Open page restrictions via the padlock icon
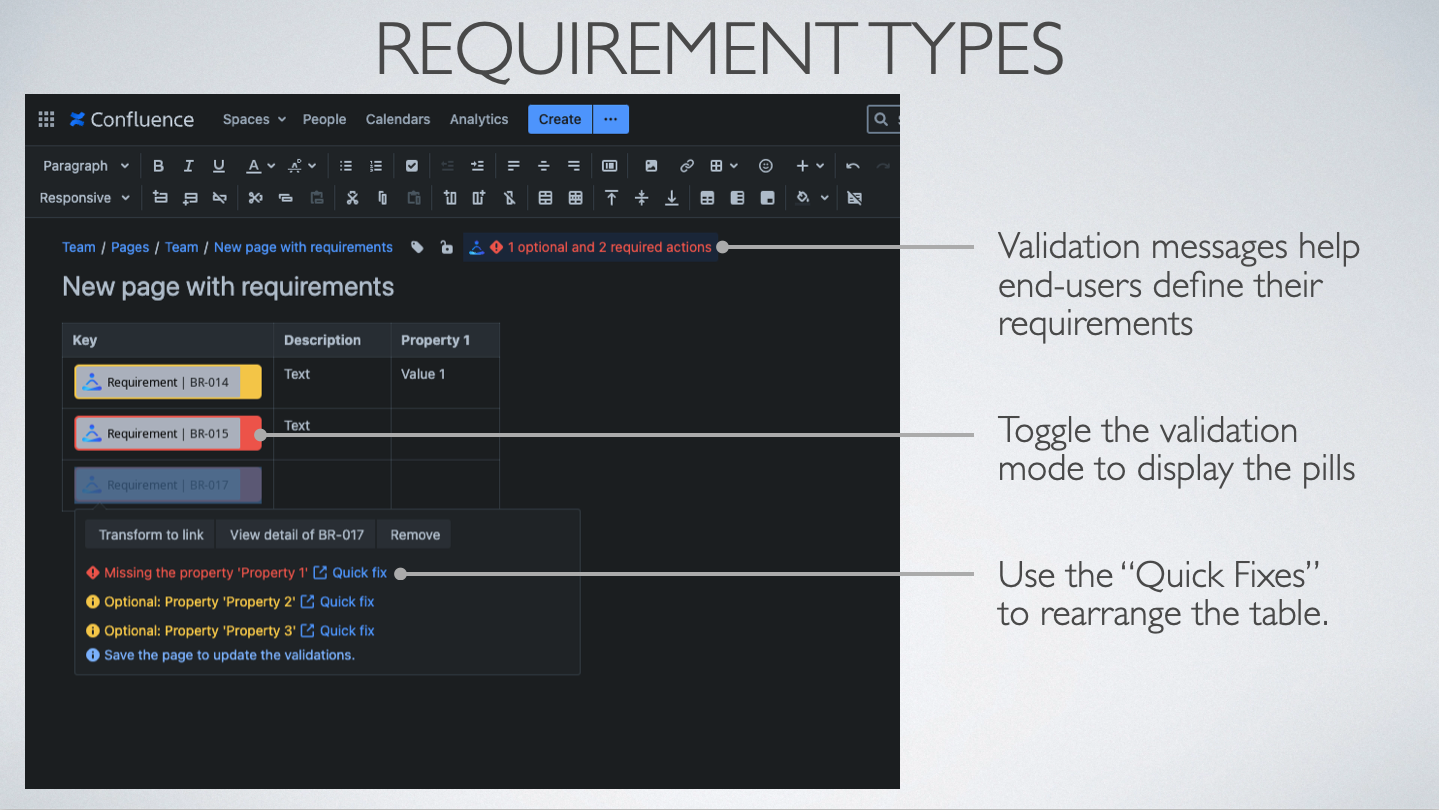1439x810 pixels. pos(447,247)
